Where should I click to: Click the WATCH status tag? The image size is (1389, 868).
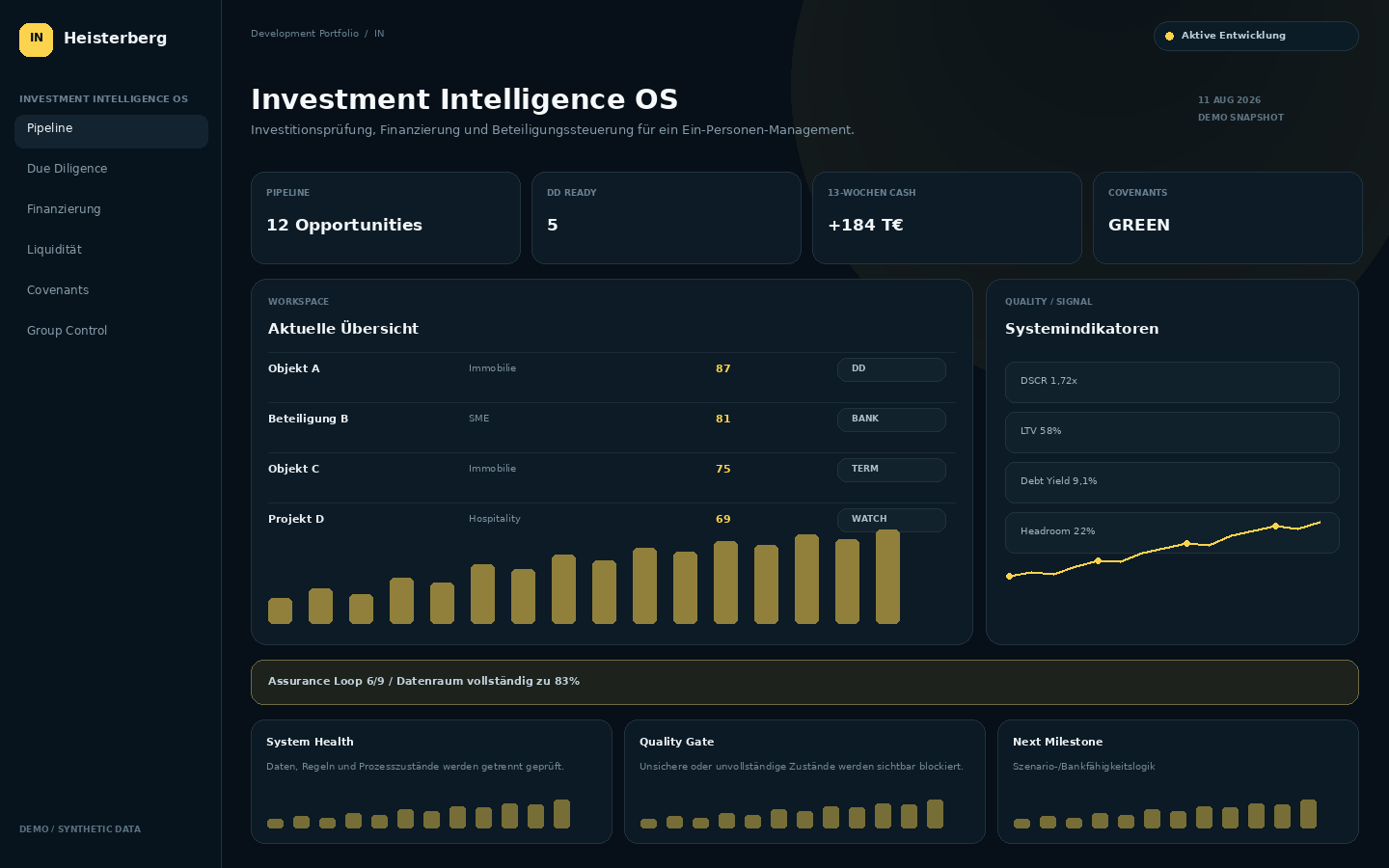pos(891,520)
